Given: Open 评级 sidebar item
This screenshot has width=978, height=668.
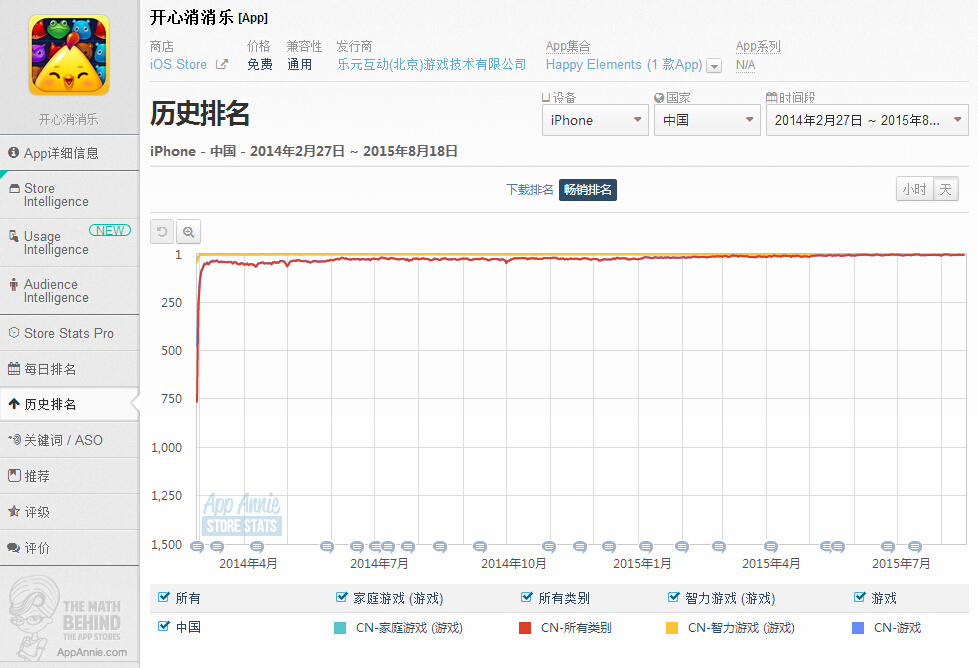Looking at the screenshot, I should coord(69,511).
